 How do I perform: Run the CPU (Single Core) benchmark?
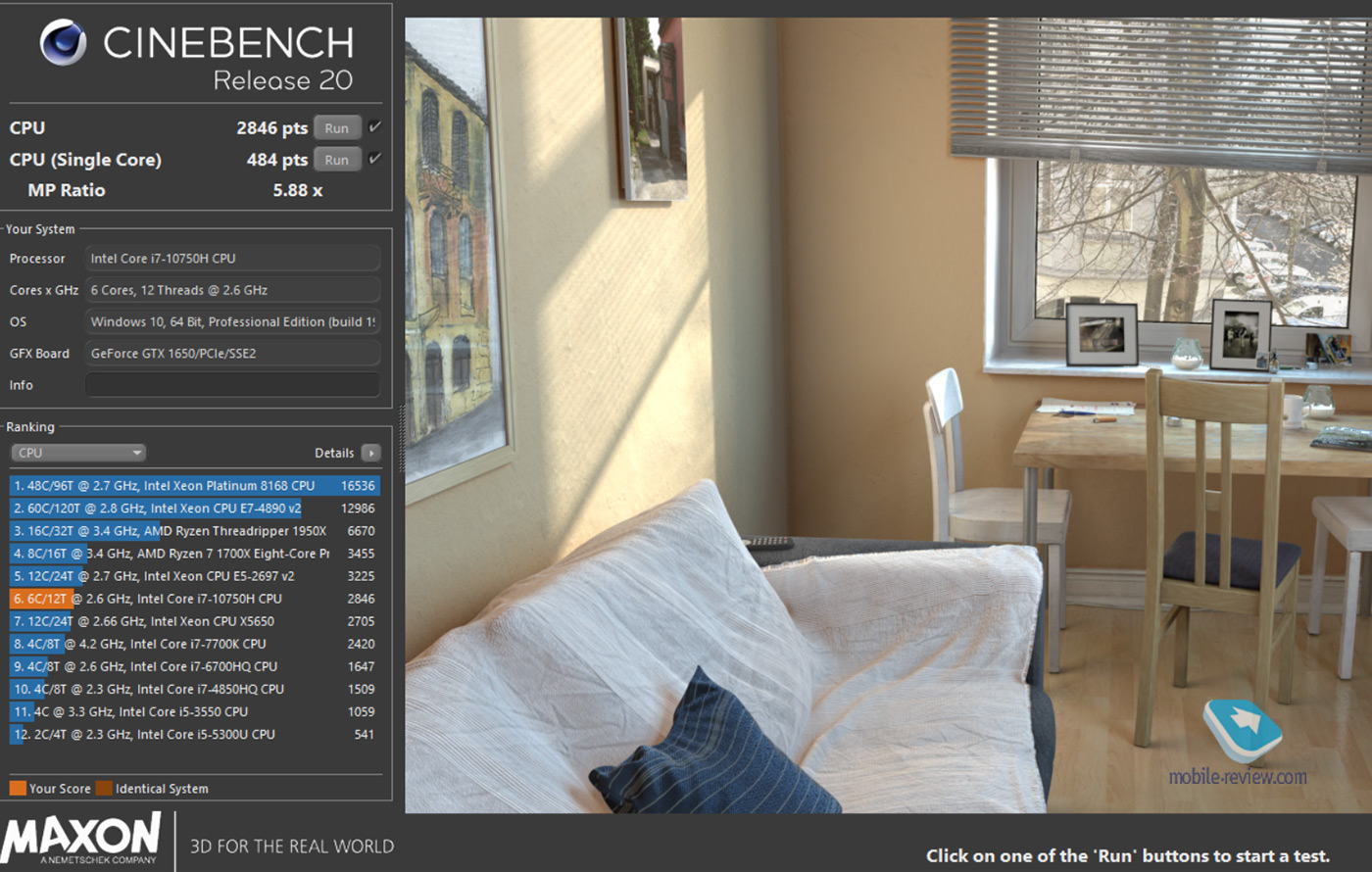[x=337, y=160]
